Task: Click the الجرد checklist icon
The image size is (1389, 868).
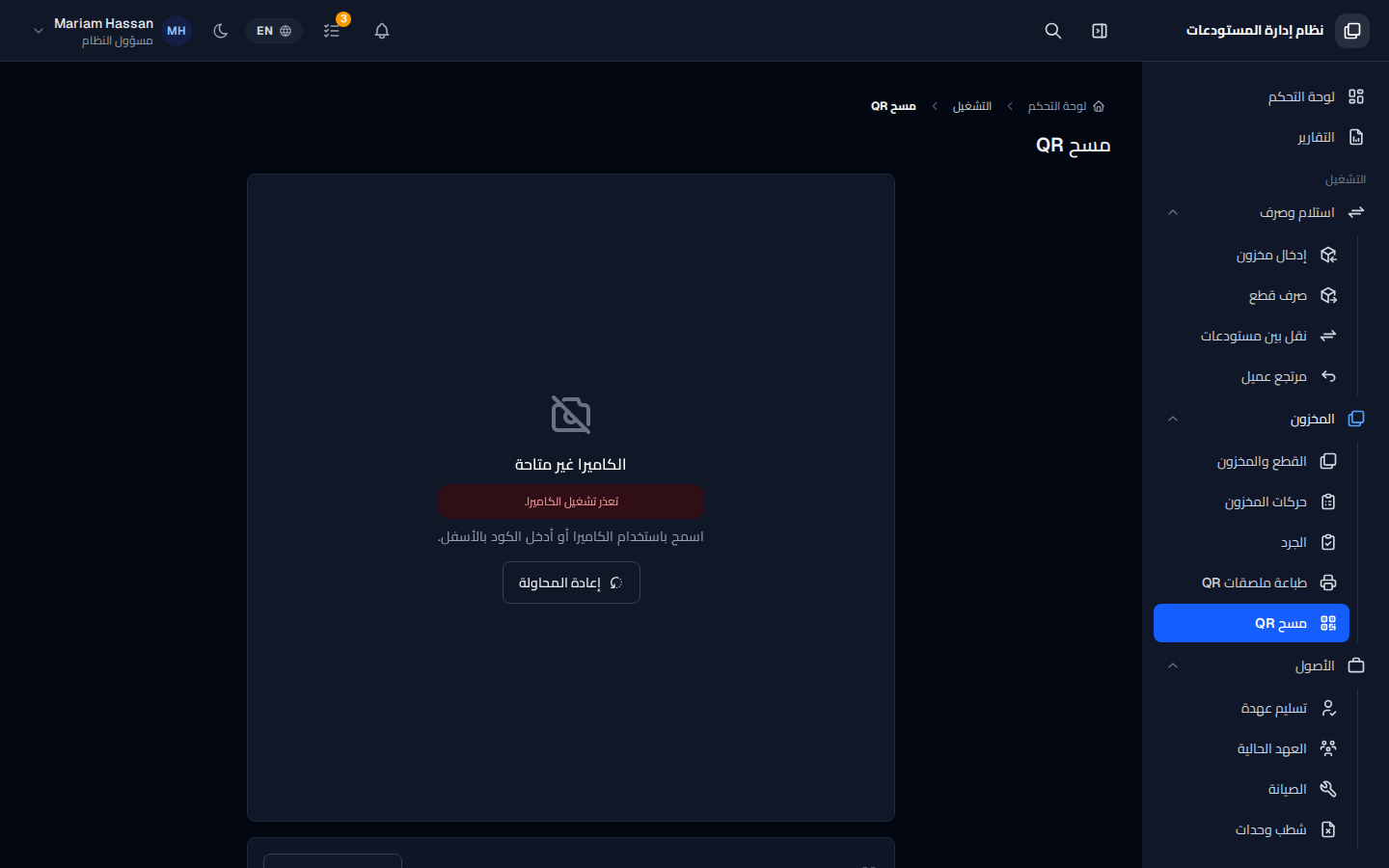Action: coord(1328,542)
